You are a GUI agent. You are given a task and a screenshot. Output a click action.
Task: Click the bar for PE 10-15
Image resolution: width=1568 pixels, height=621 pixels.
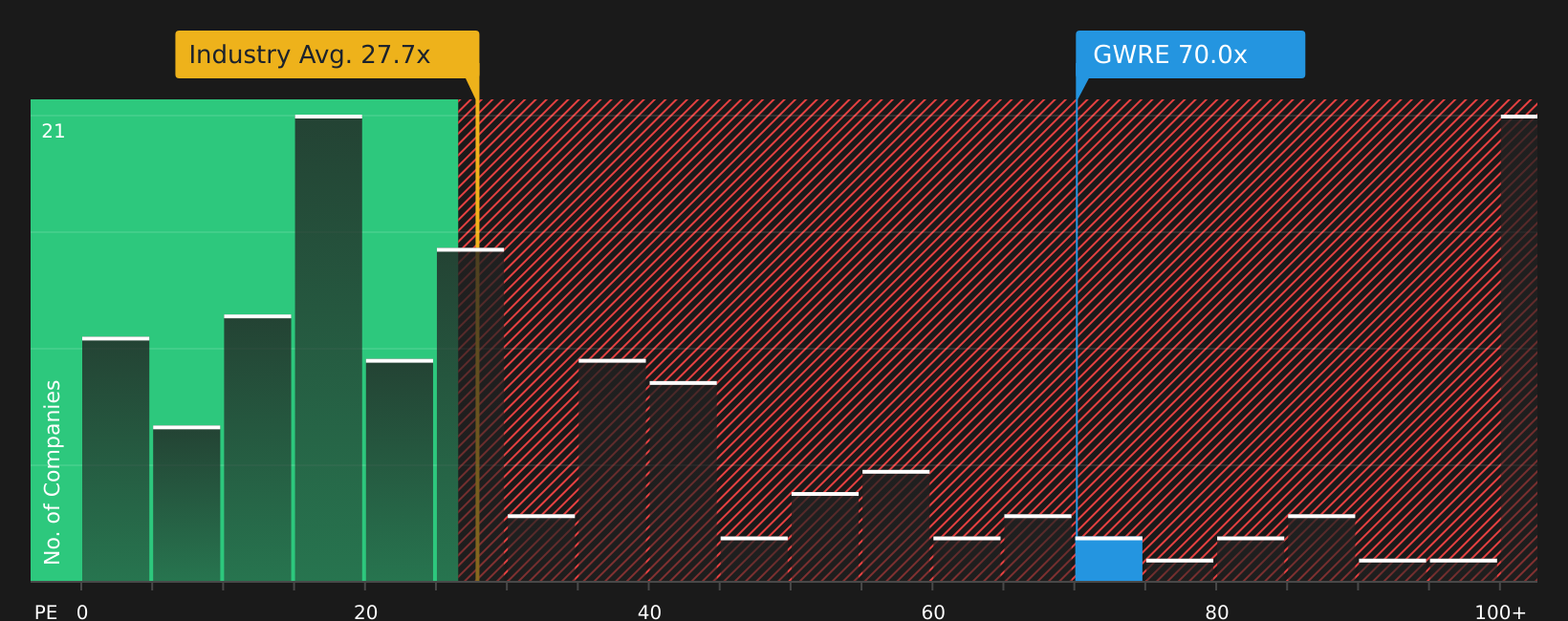(257, 448)
